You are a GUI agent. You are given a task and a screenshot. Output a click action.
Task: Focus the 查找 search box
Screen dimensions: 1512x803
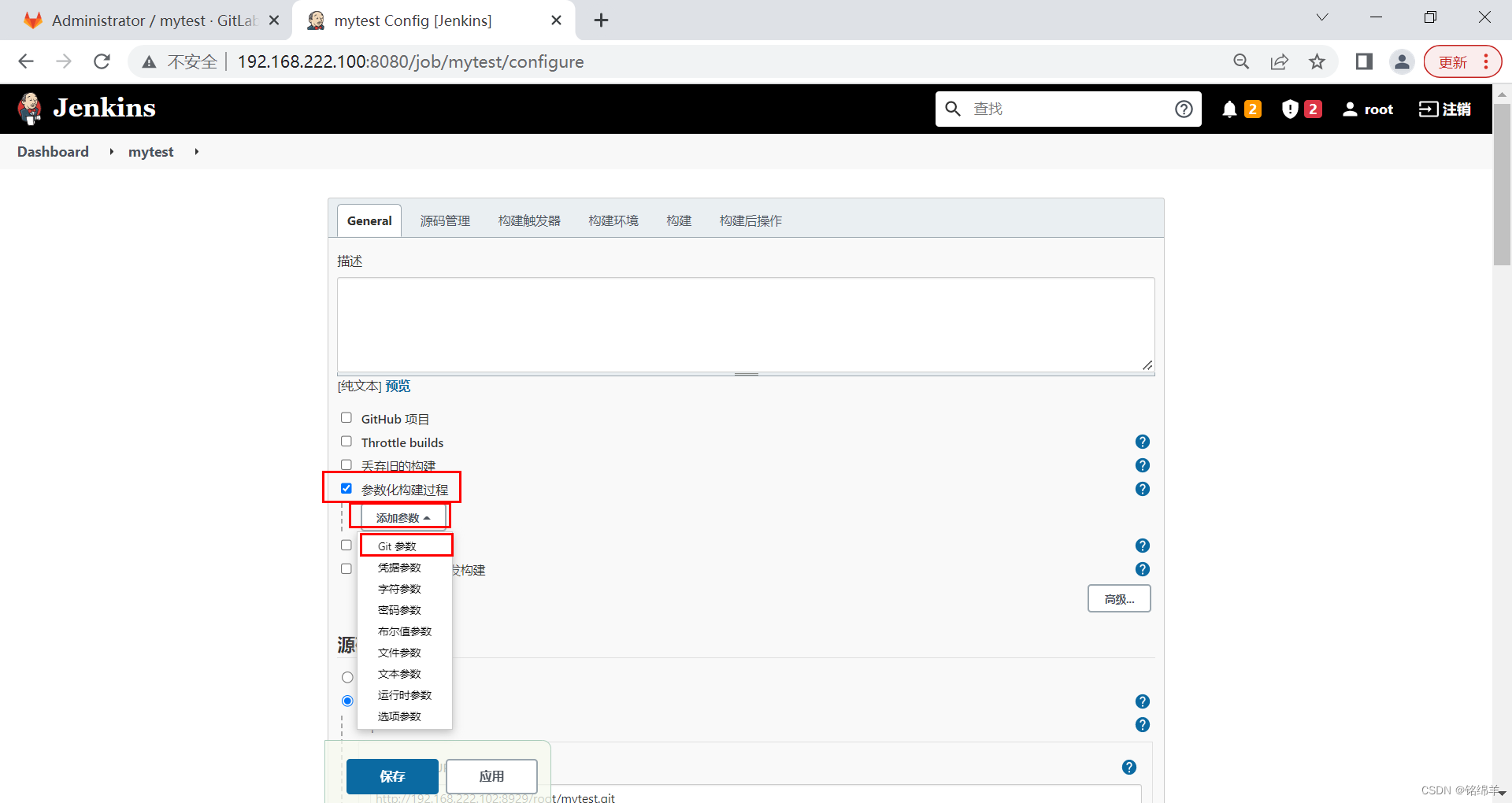tap(1067, 109)
